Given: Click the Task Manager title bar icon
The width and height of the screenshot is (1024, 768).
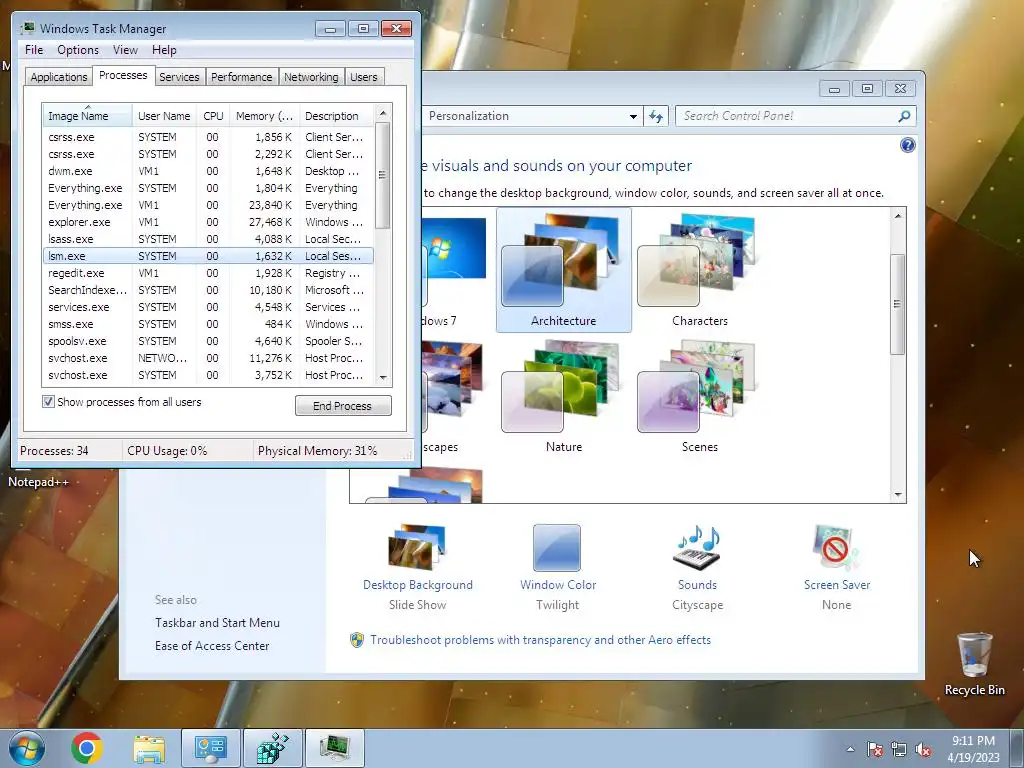Looking at the screenshot, I should [27, 28].
